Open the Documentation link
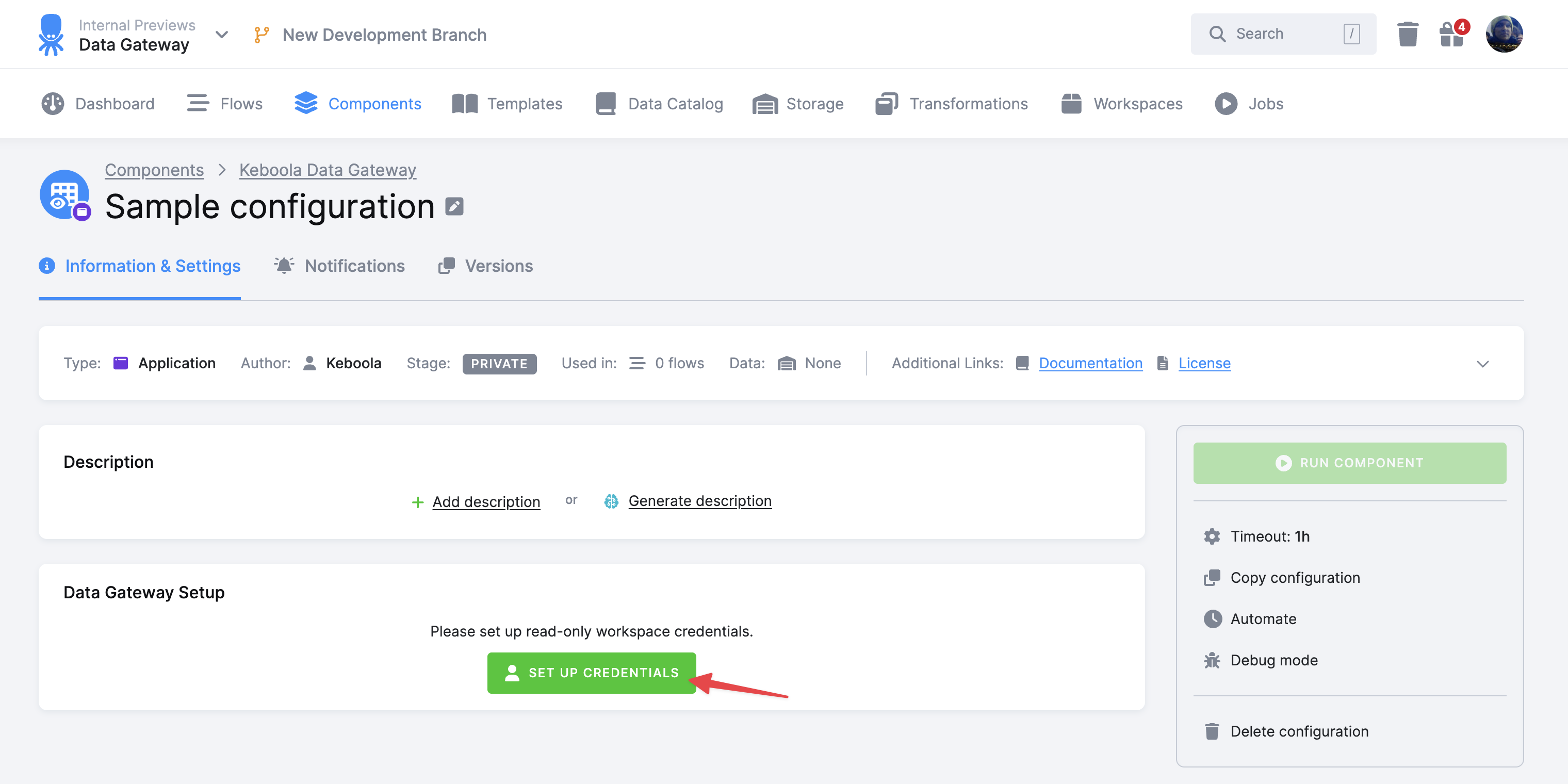This screenshot has width=1568, height=784. pos(1091,363)
